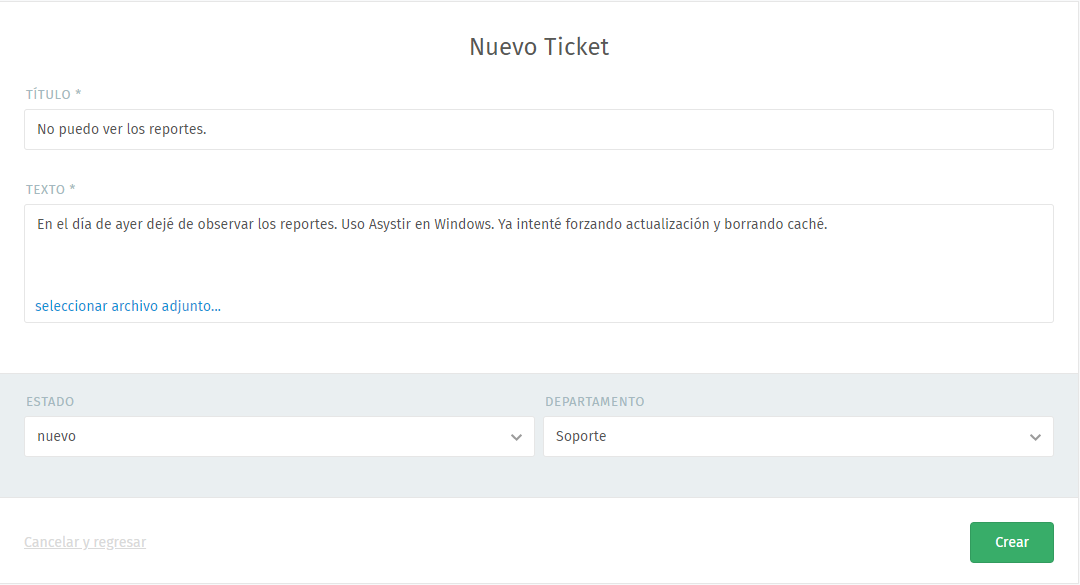Click the DEPARTAMENTO label
Screen dimensions: 1080x585
point(595,402)
